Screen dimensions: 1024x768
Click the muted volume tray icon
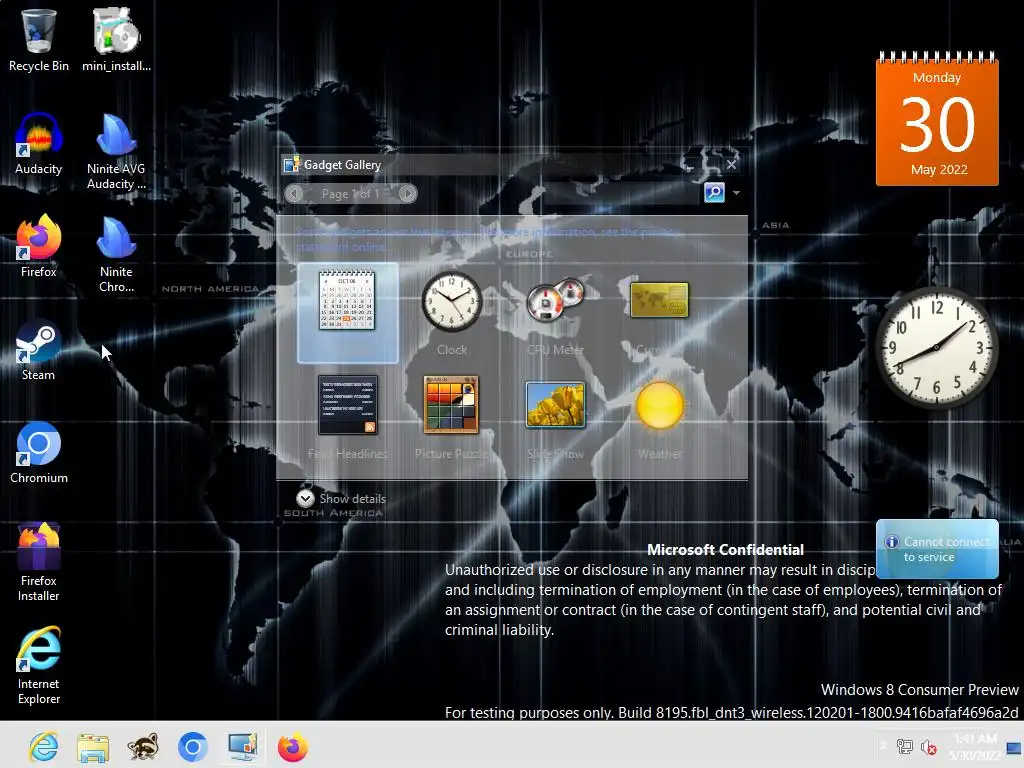click(x=928, y=746)
